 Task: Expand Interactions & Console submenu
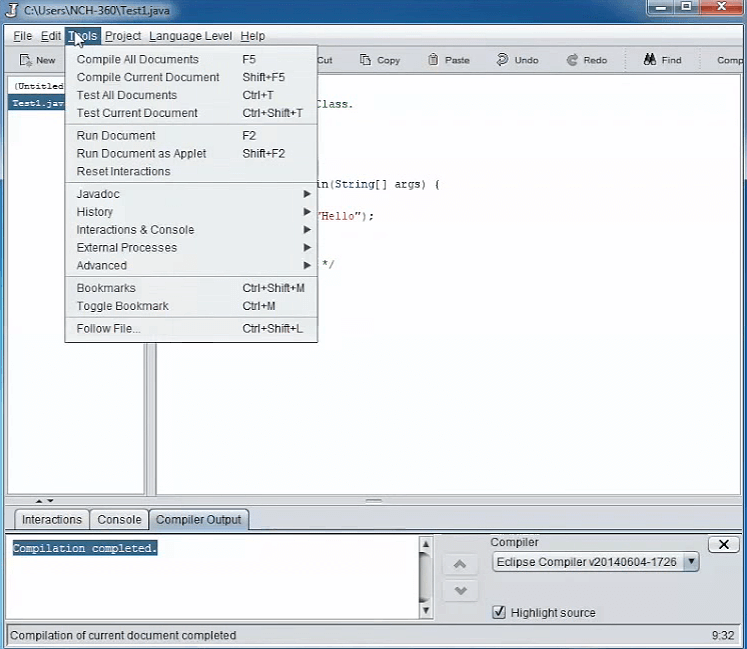[x=191, y=230]
